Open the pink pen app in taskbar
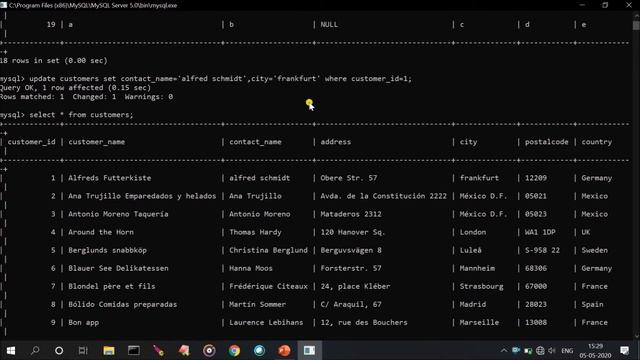The width and height of the screenshot is (640, 360). point(158,350)
